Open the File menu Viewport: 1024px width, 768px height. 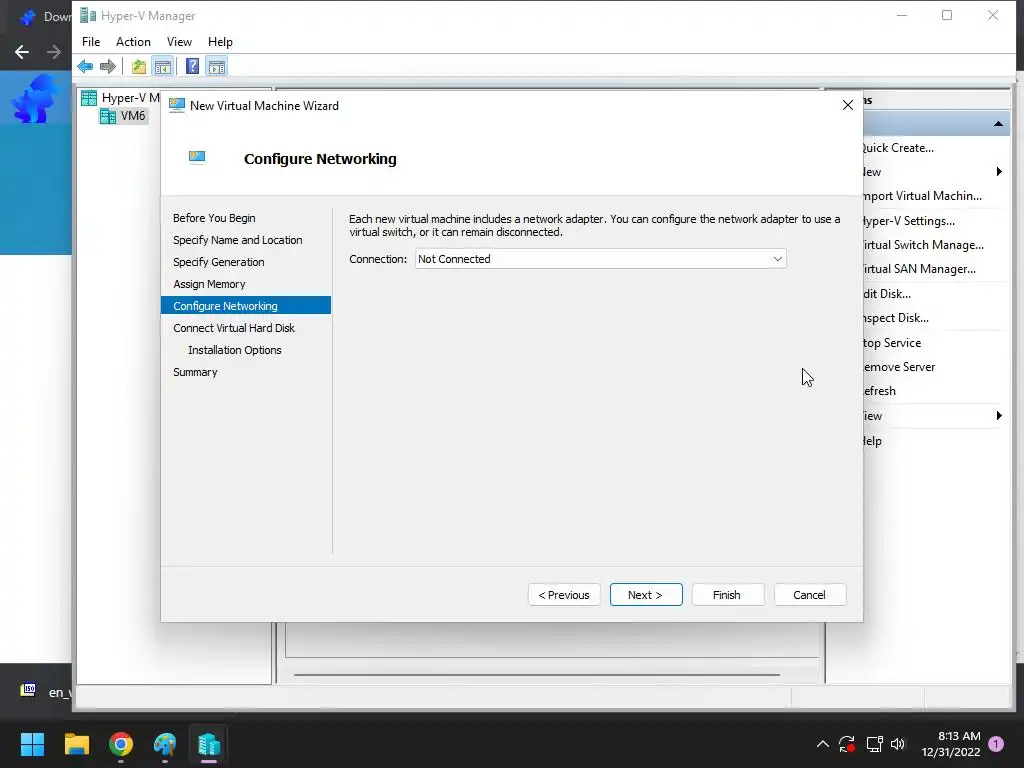(x=91, y=42)
